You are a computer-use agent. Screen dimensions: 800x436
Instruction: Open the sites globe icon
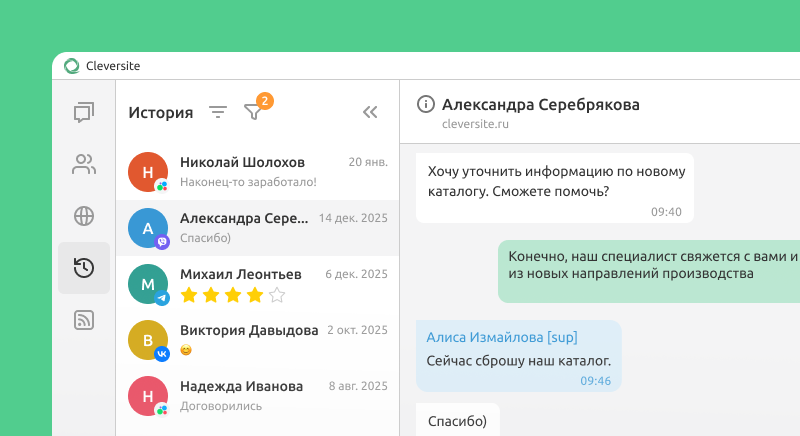click(x=84, y=216)
